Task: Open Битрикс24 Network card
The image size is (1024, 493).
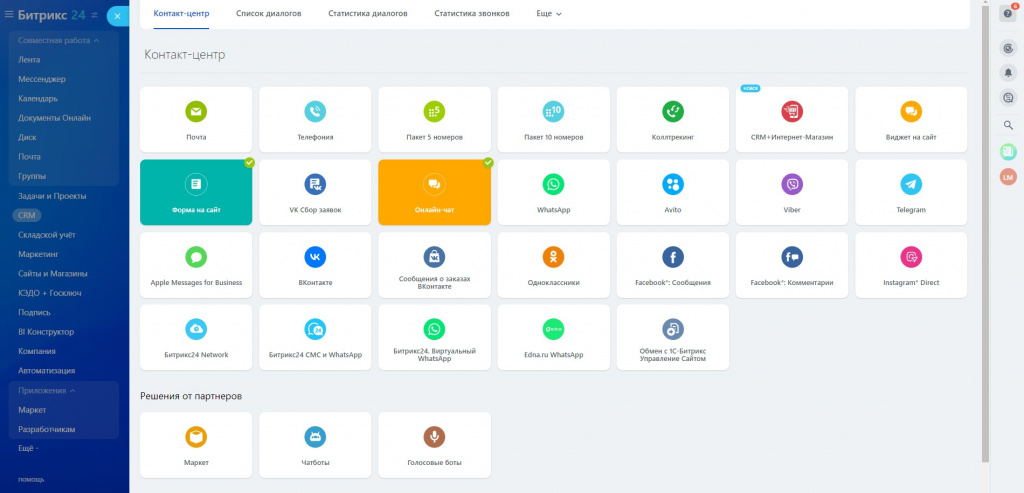Action: point(196,338)
